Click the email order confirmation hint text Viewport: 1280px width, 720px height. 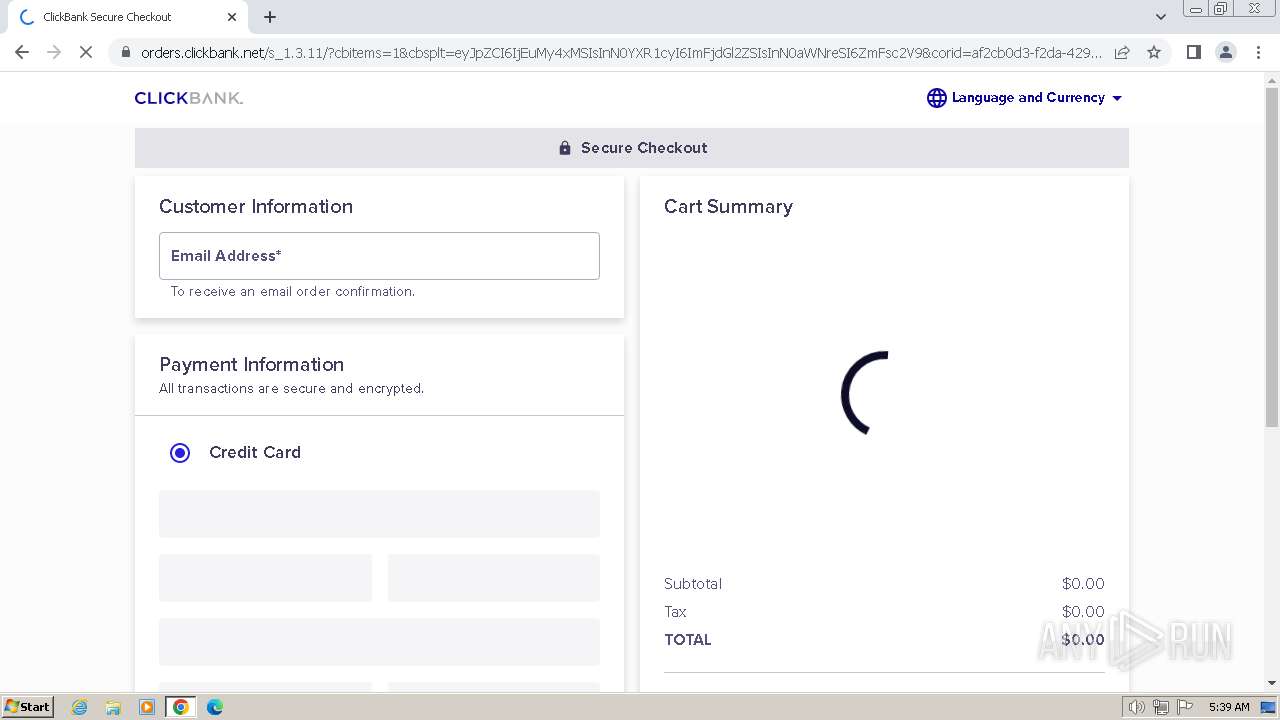tap(293, 292)
